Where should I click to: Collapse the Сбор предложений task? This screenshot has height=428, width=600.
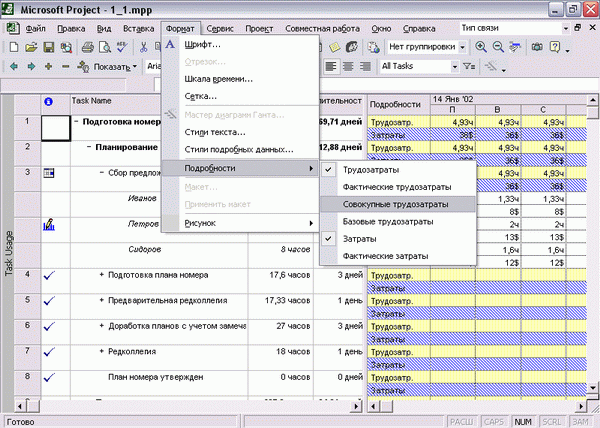point(102,173)
